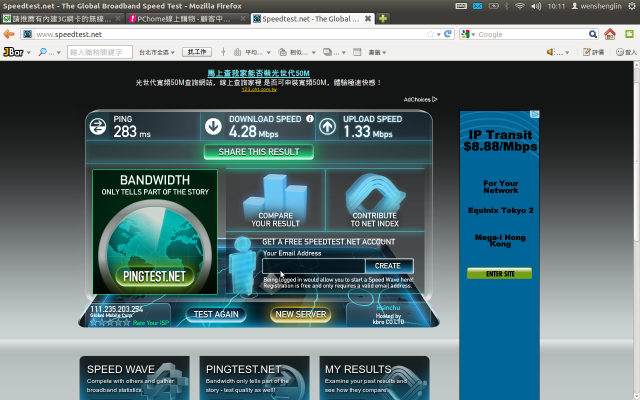Click the download speed arrow icon

[213, 127]
